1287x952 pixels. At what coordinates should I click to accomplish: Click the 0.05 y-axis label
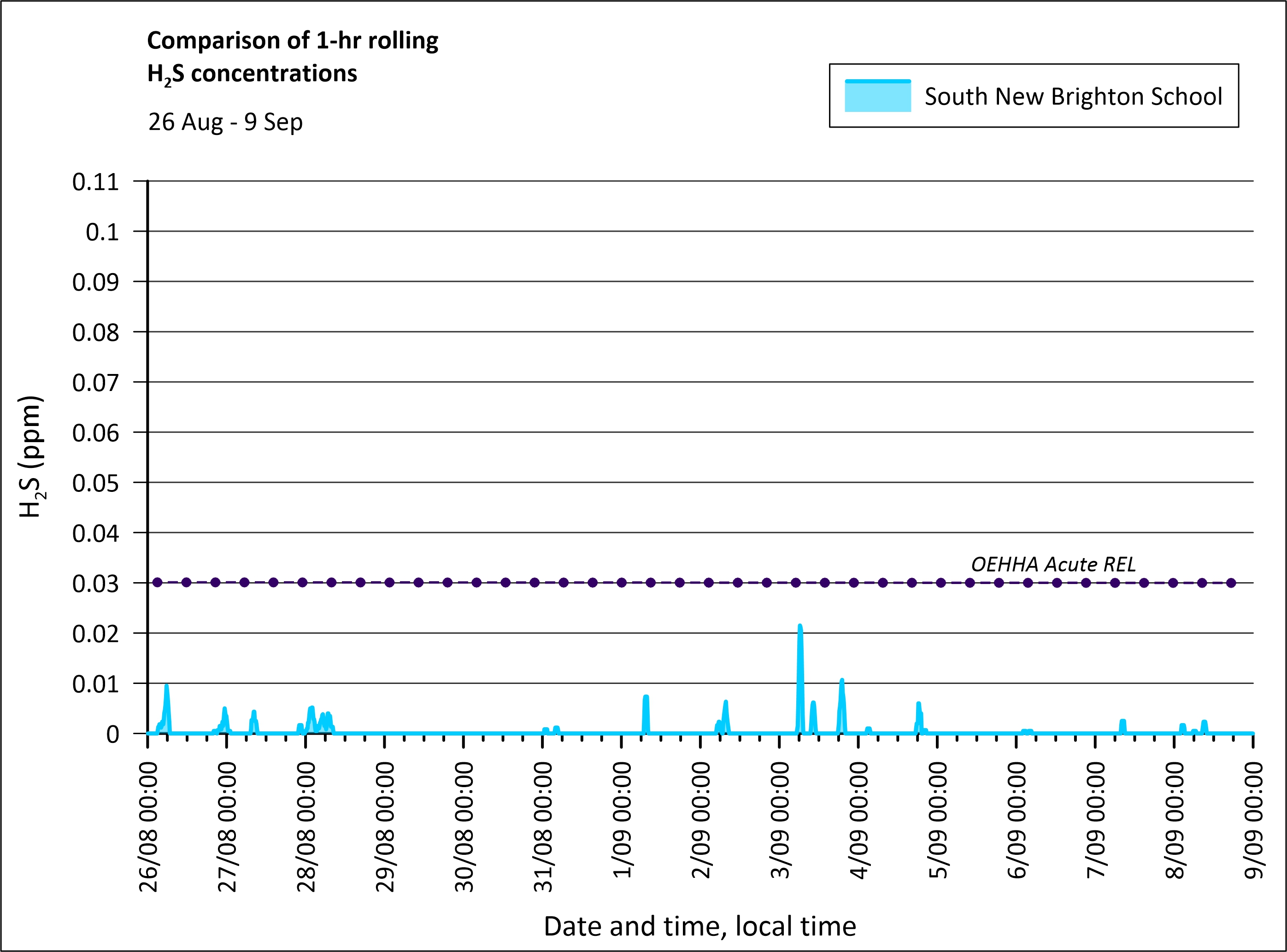pyautogui.click(x=96, y=483)
